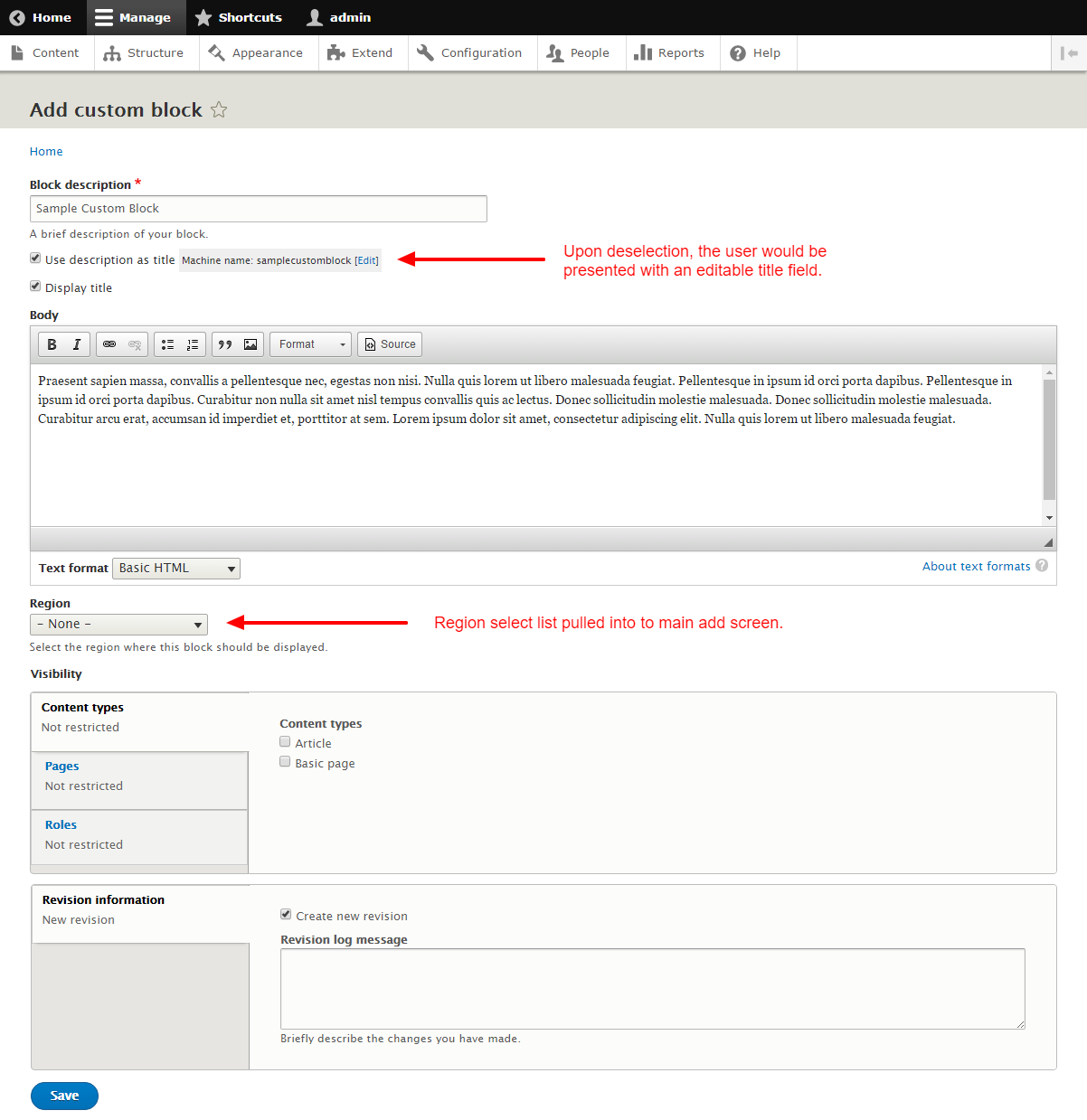View the HTML Source of the Body
The height and width of the screenshot is (1120, 1087).
(389, 344)
